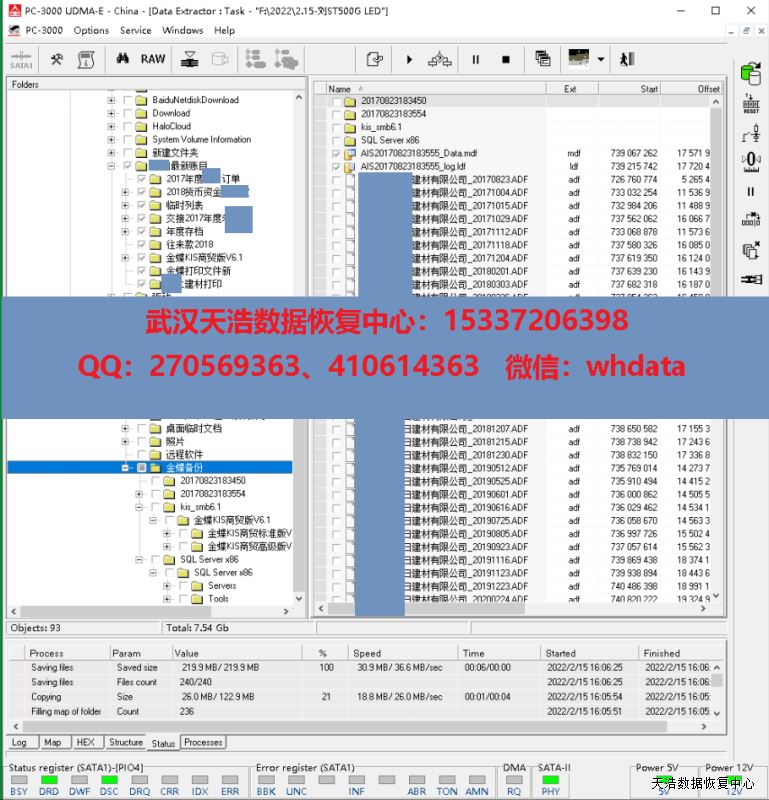This screenshot has height=800, width=769.
Task: Open the dropdown arrow beside the map icon
Action: pyautogui.click(x=600, y=60)
